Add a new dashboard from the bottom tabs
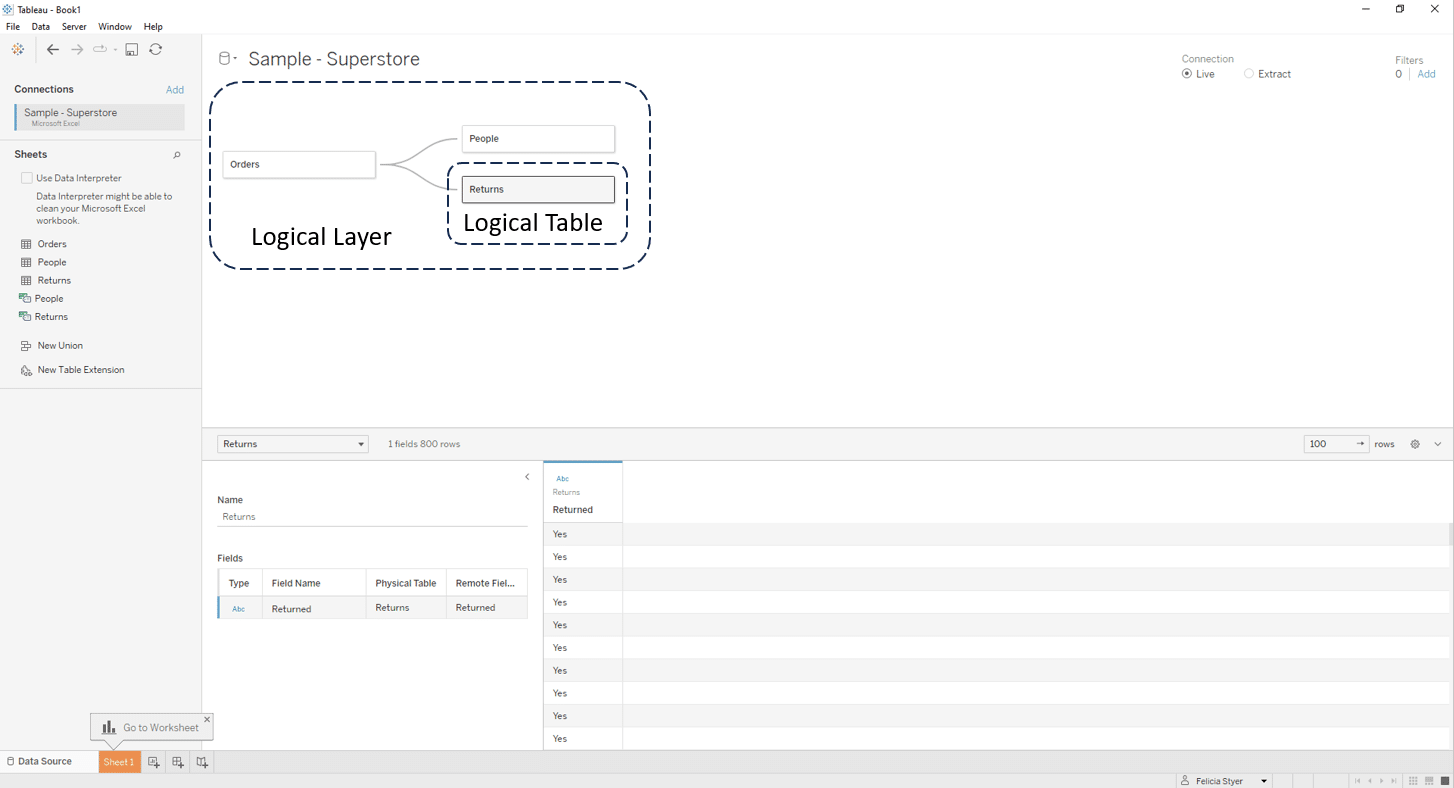 point(178,762)
